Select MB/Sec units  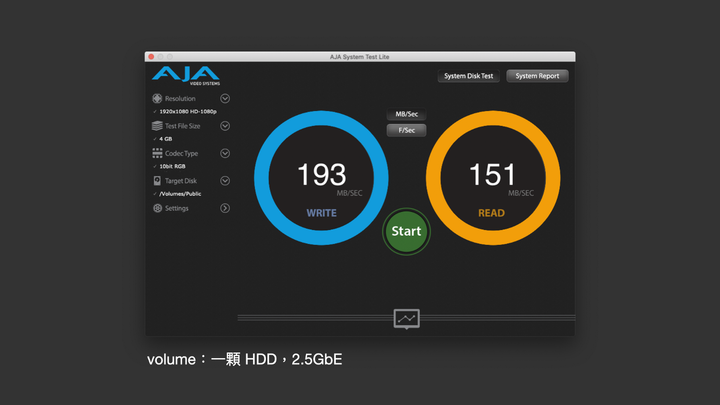tap(406, 114)
